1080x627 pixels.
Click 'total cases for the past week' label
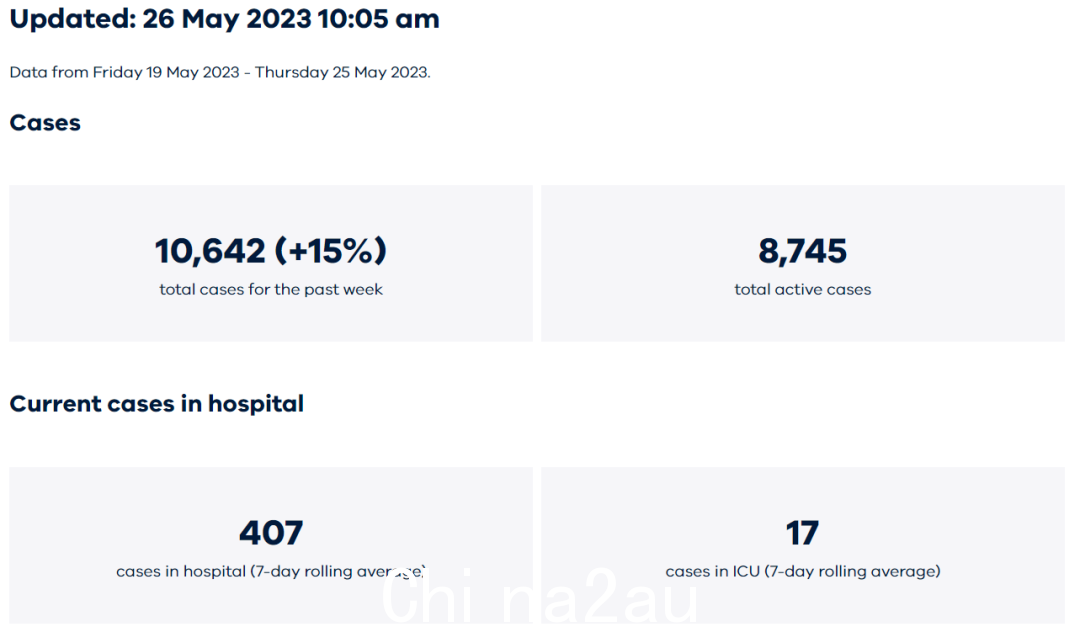pos(271,289)
